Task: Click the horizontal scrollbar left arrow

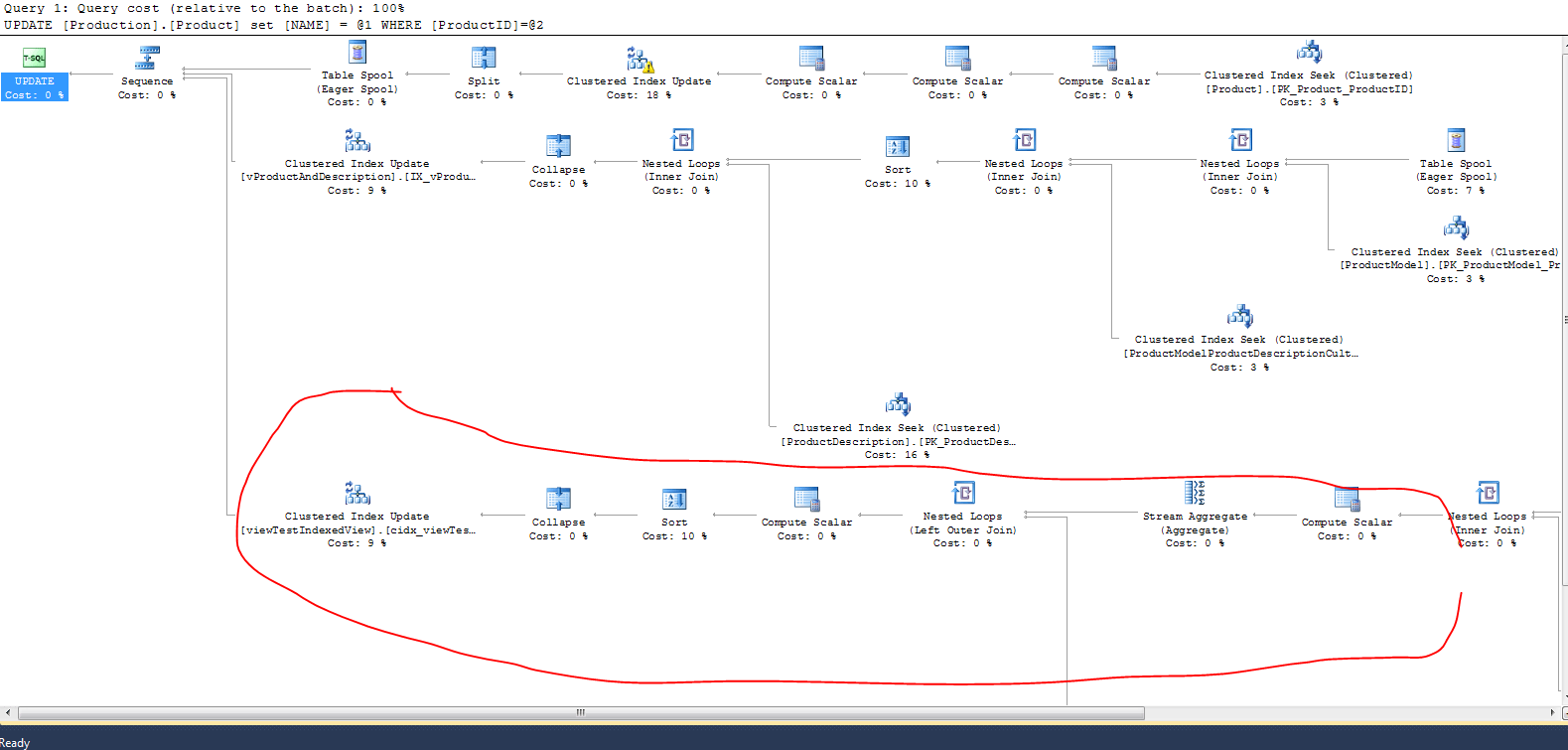Action: [x=8, y=713]
